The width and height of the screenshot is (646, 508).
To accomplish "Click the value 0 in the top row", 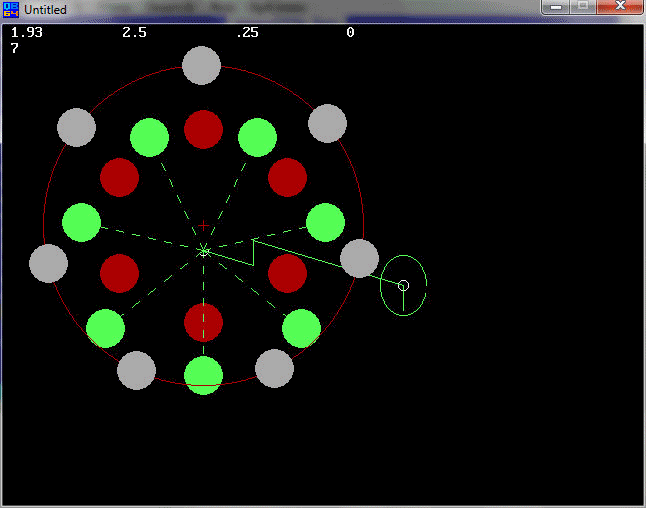I will click(x=350, y=33).
